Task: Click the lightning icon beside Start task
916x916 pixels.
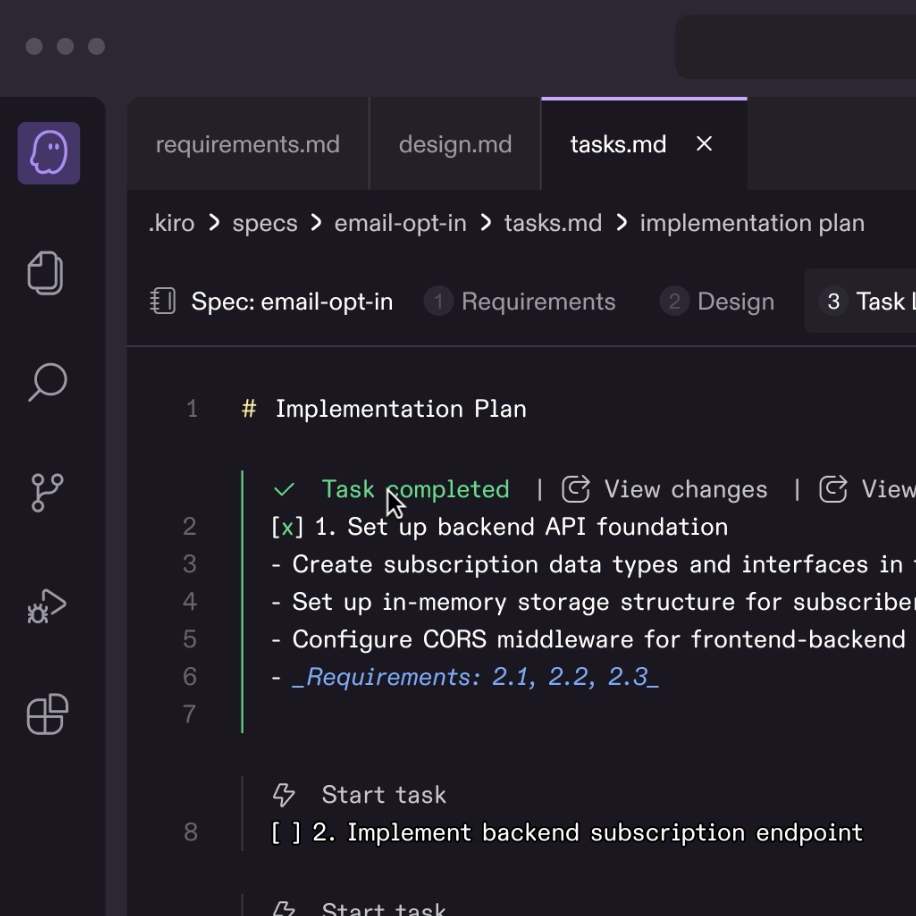Action: (284, 795)
